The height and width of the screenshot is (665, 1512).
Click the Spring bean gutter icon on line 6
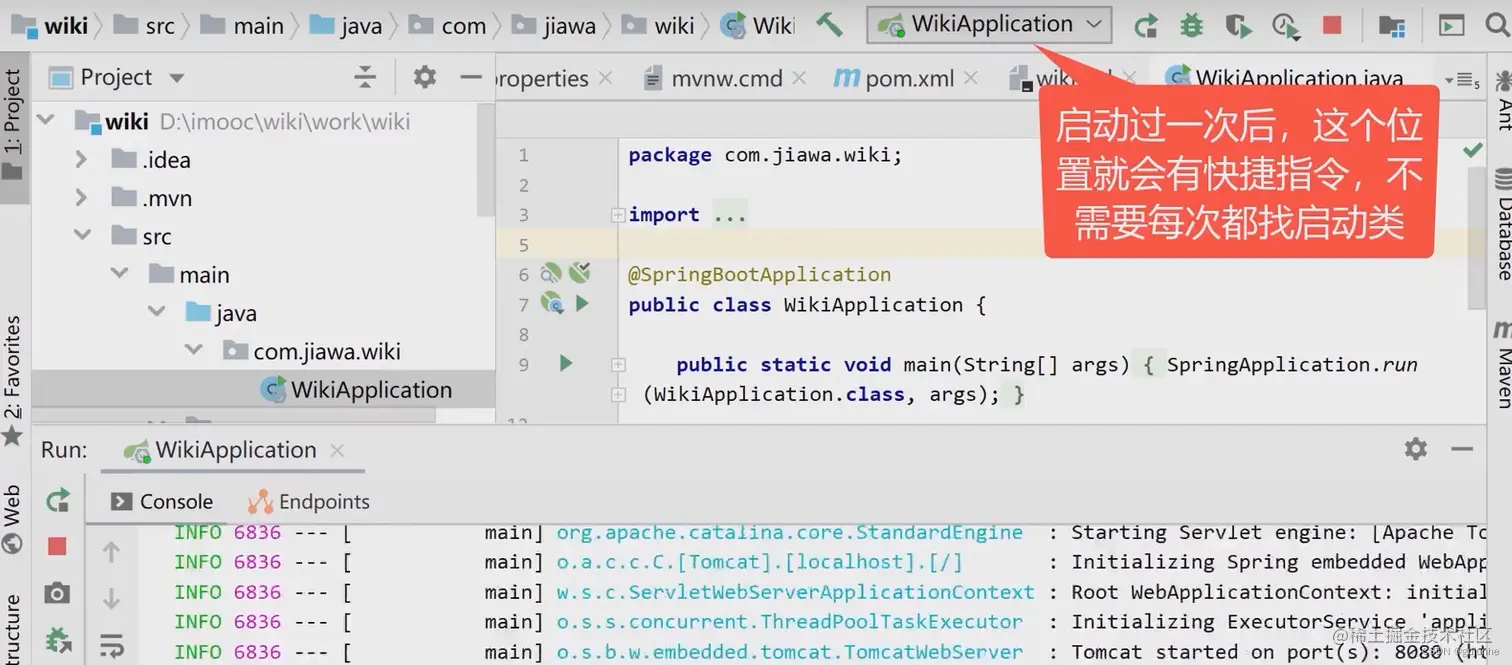pyautogui.click(x=551, y=273)
